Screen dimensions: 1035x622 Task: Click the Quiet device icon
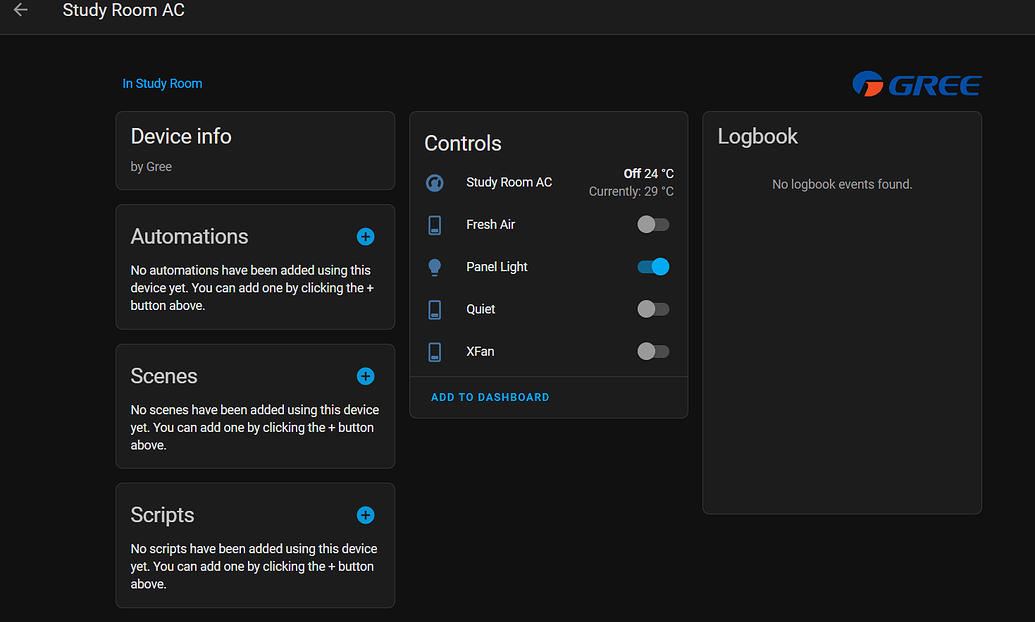pyautogui.click(x=435, y=310)
